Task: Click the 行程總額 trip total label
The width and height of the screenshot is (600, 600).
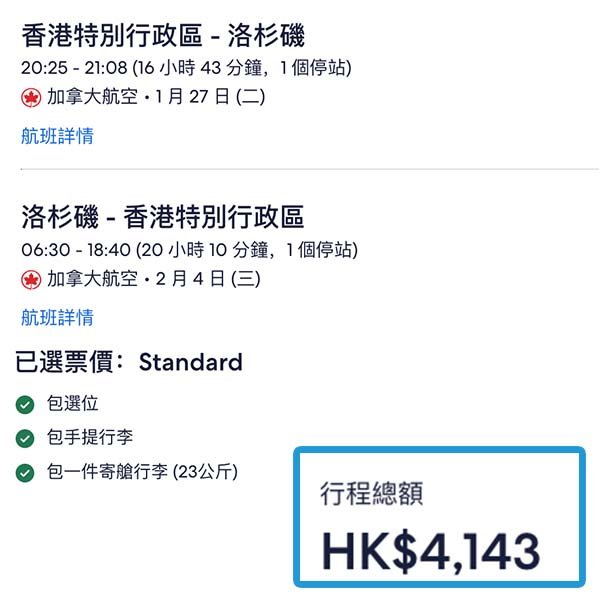Action: [372, 493]
